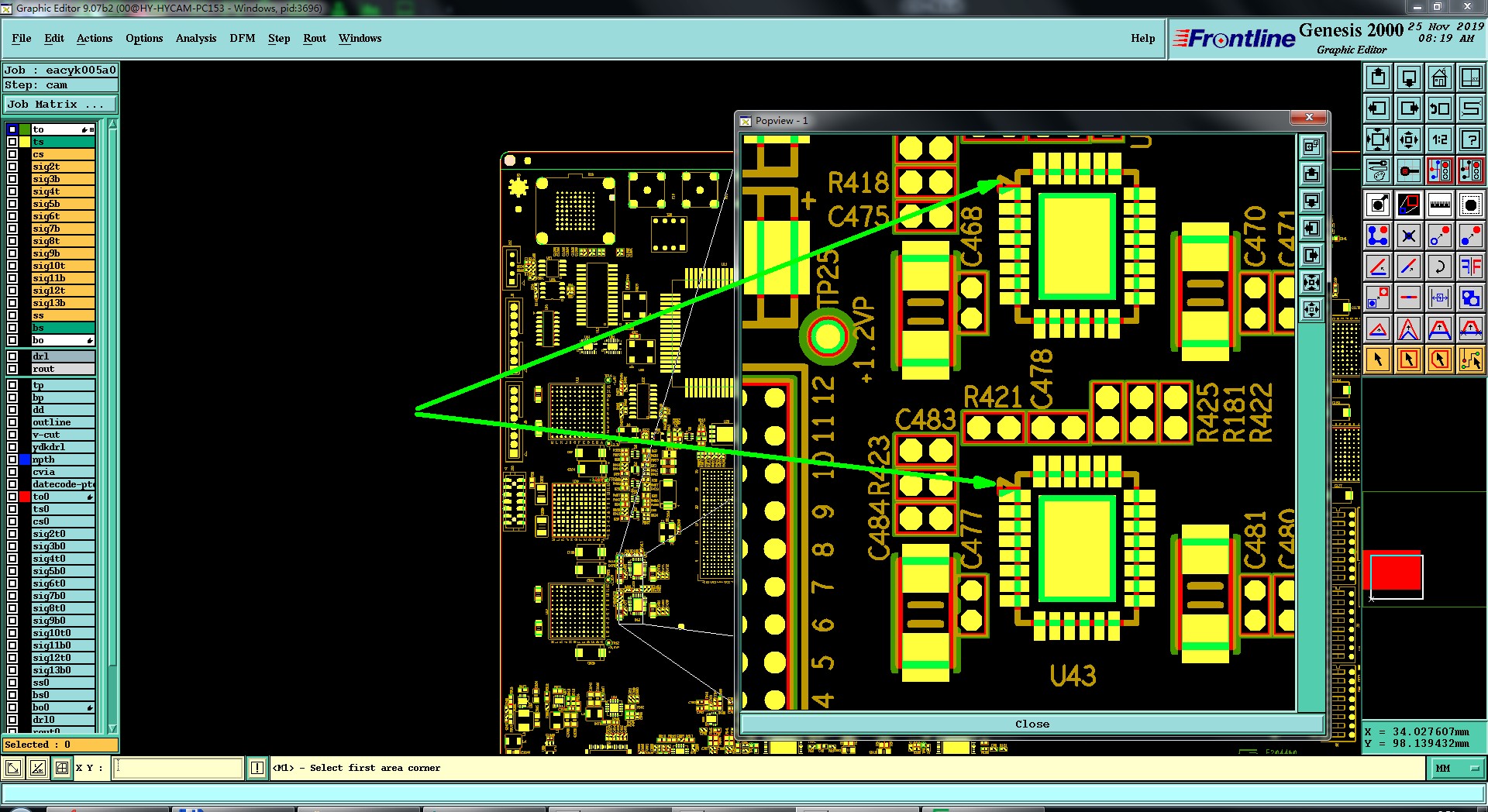Viewport: 1488px width, 812px height.
Task: Click the pan down icon in main toolbar
Action: (1409, 77)
